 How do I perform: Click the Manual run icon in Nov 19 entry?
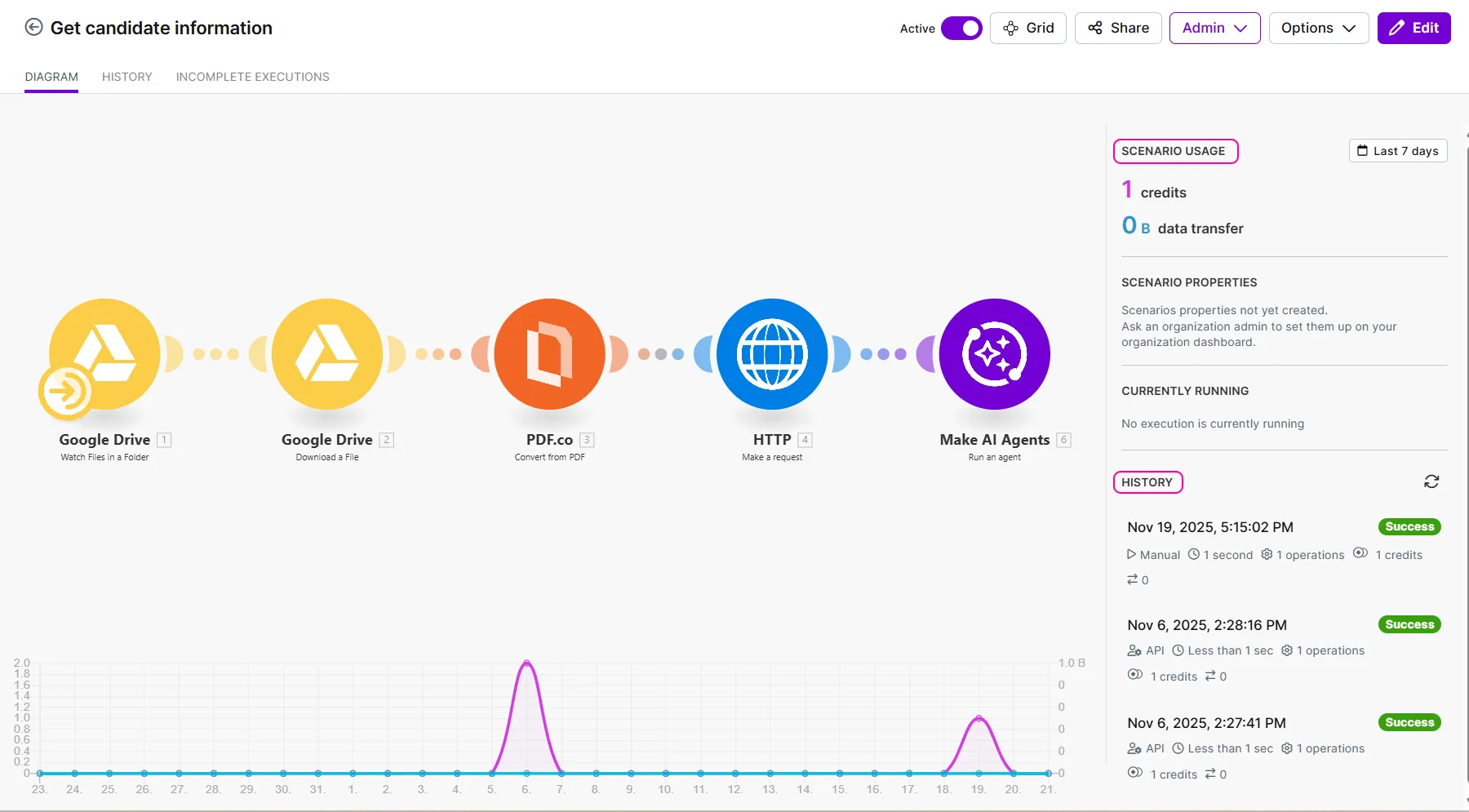click(x=1131, y=554)
